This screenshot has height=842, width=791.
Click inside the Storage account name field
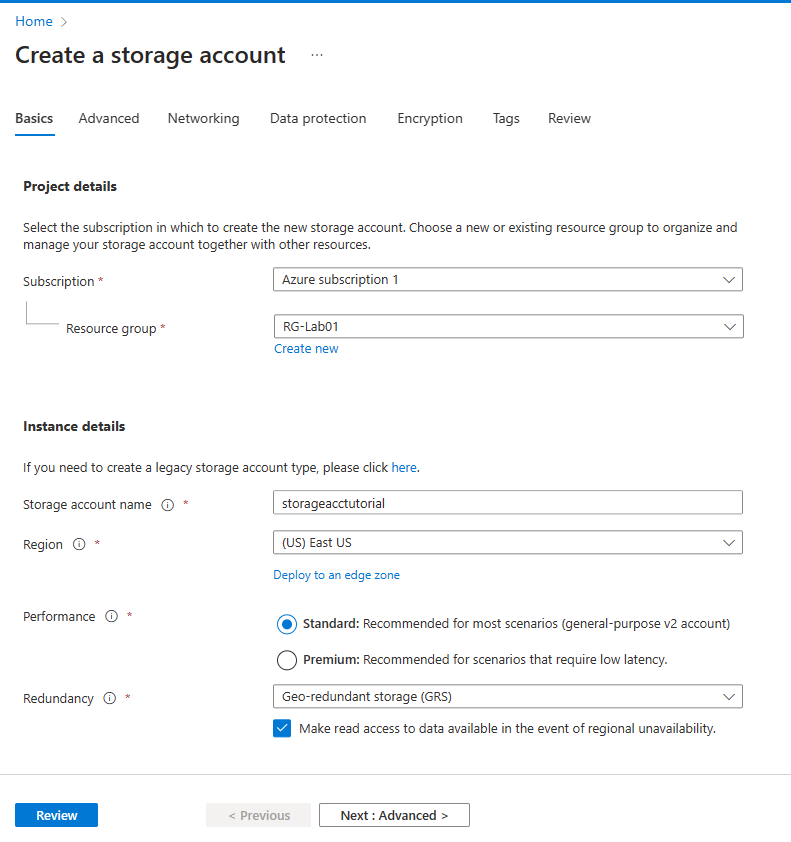[507, 502]
